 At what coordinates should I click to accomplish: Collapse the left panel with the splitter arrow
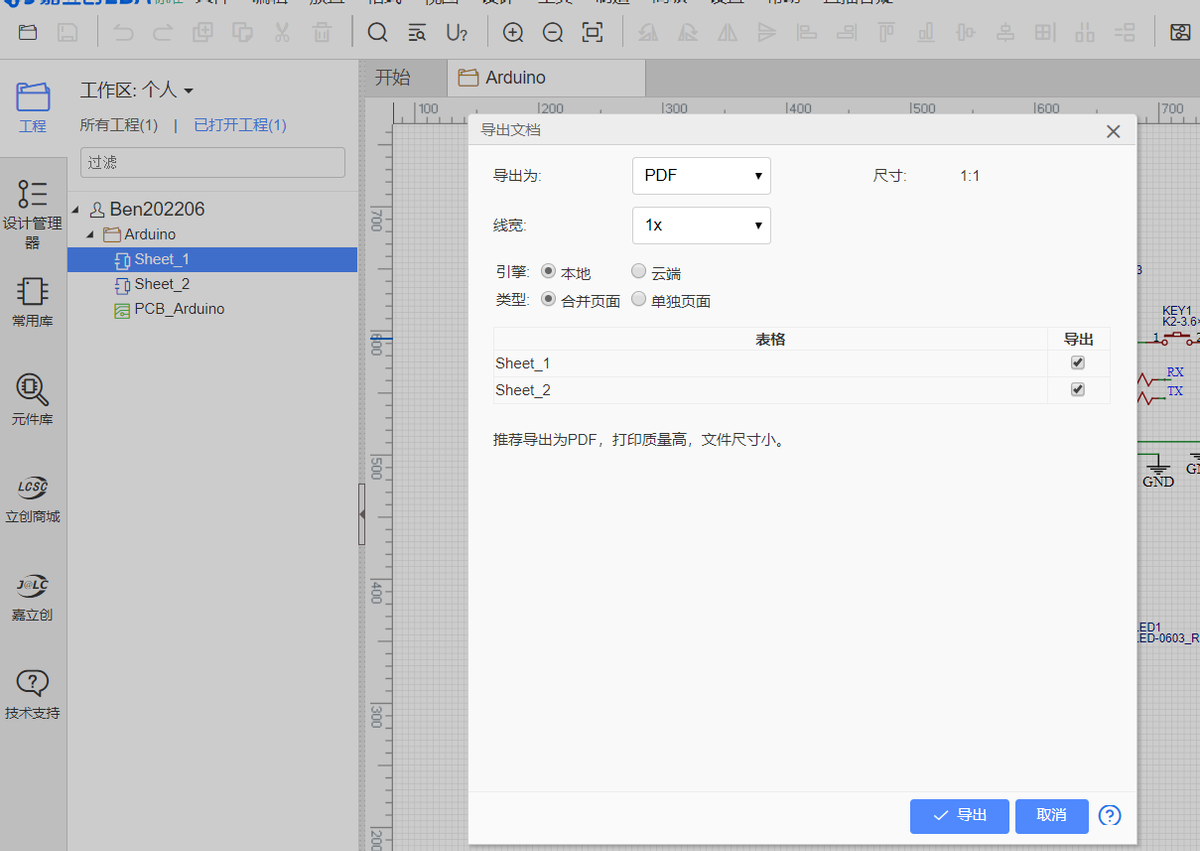pos(362,514)
